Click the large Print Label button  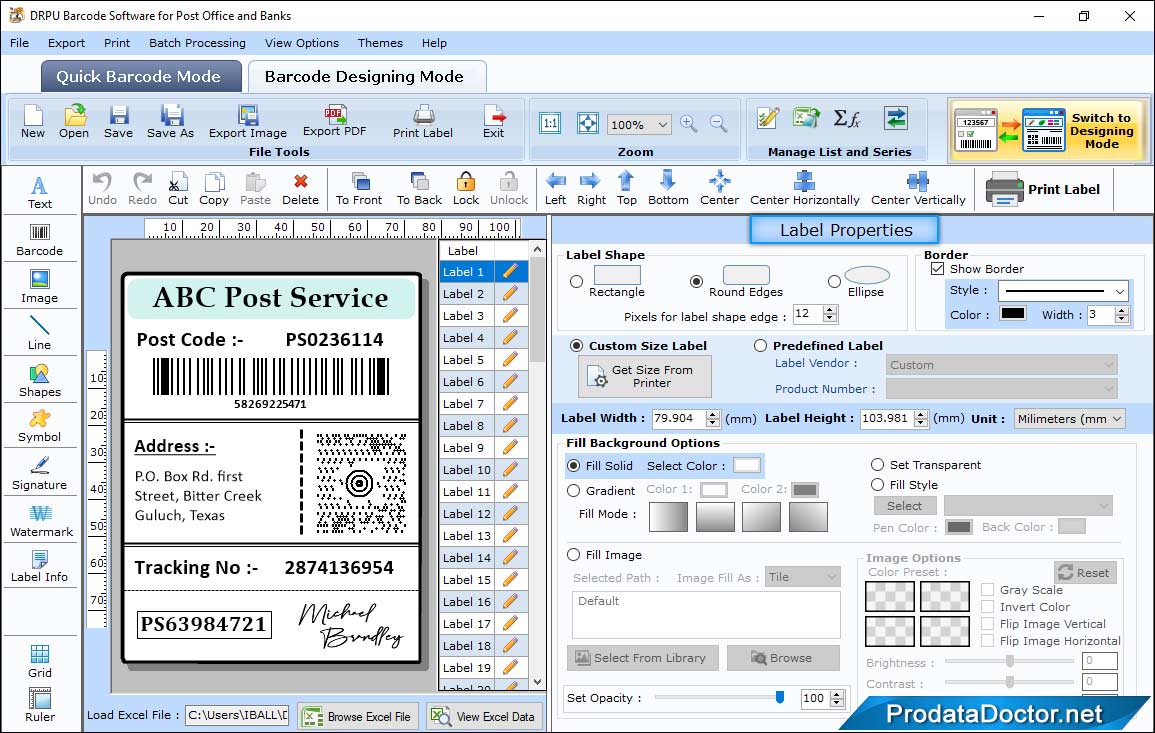pyautogui.click(x=1043, y=189)
